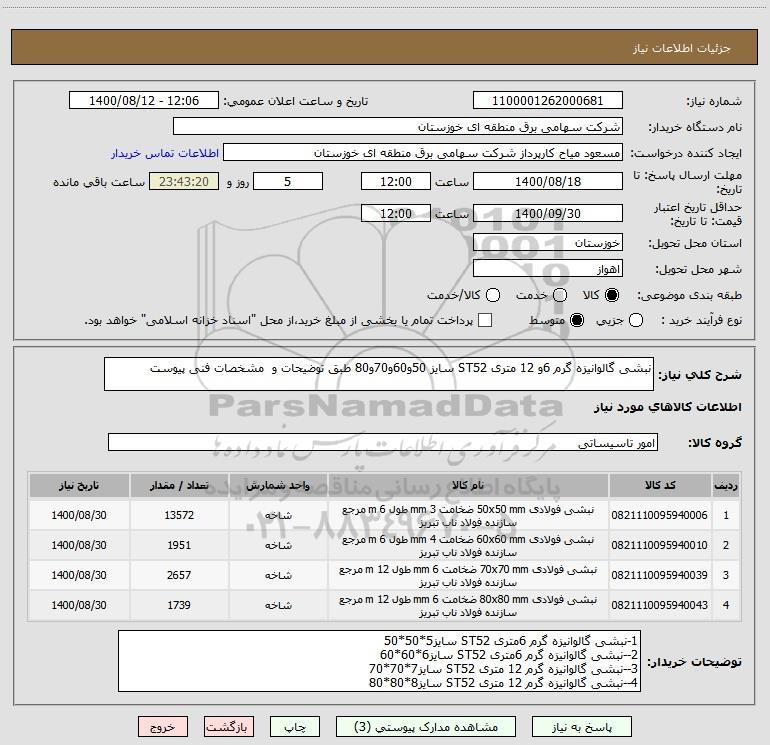770x745 pixels.
Task: Click the delivery city field اهواز
Action: pos(548,268)
